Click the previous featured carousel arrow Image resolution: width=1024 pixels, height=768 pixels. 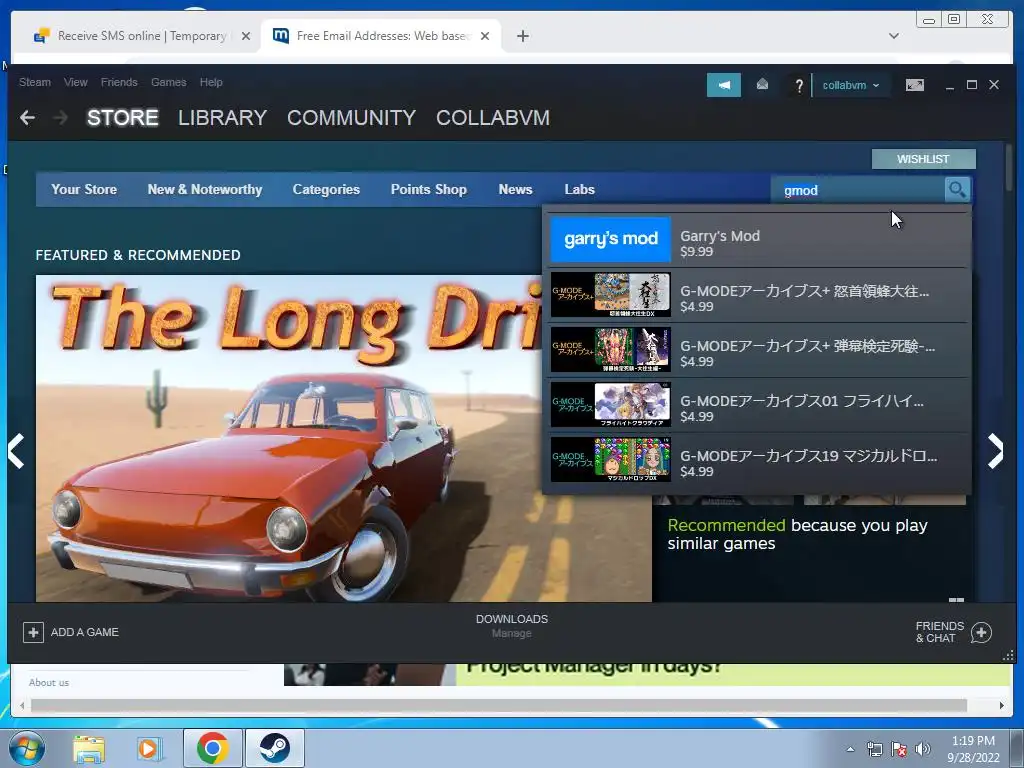(x=16, y=451)
